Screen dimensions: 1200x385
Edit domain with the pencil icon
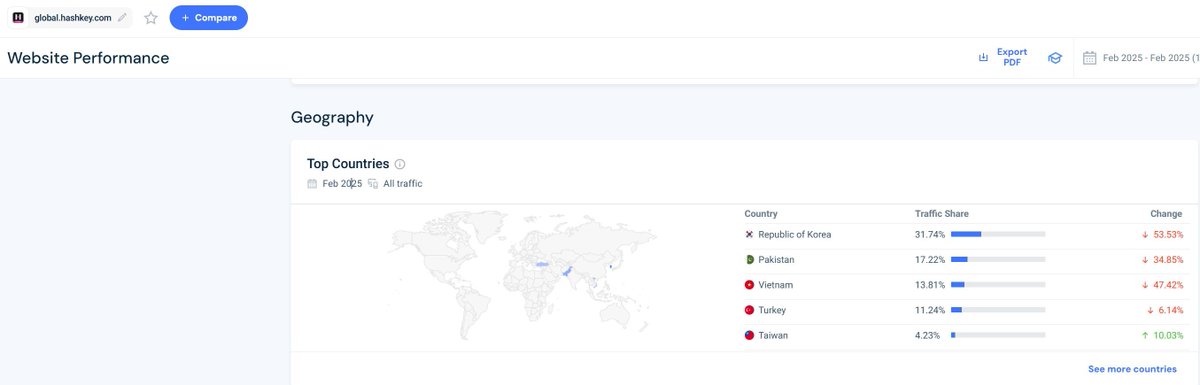pos(122,17)
